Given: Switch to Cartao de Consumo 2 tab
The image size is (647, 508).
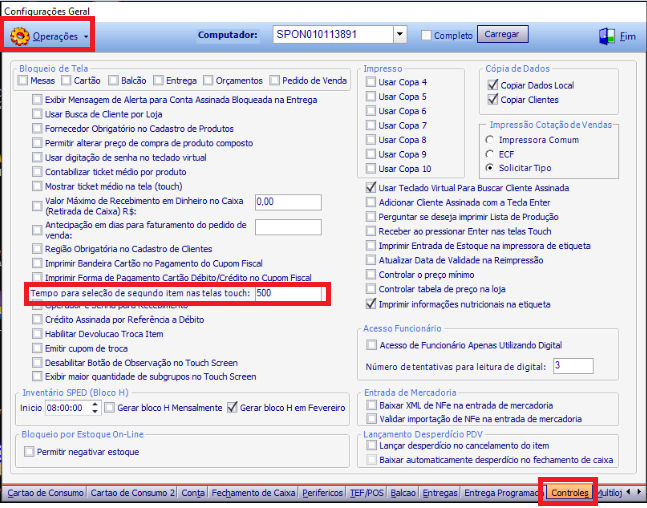Looking at the screenshot, I should (x=132, y=493).
